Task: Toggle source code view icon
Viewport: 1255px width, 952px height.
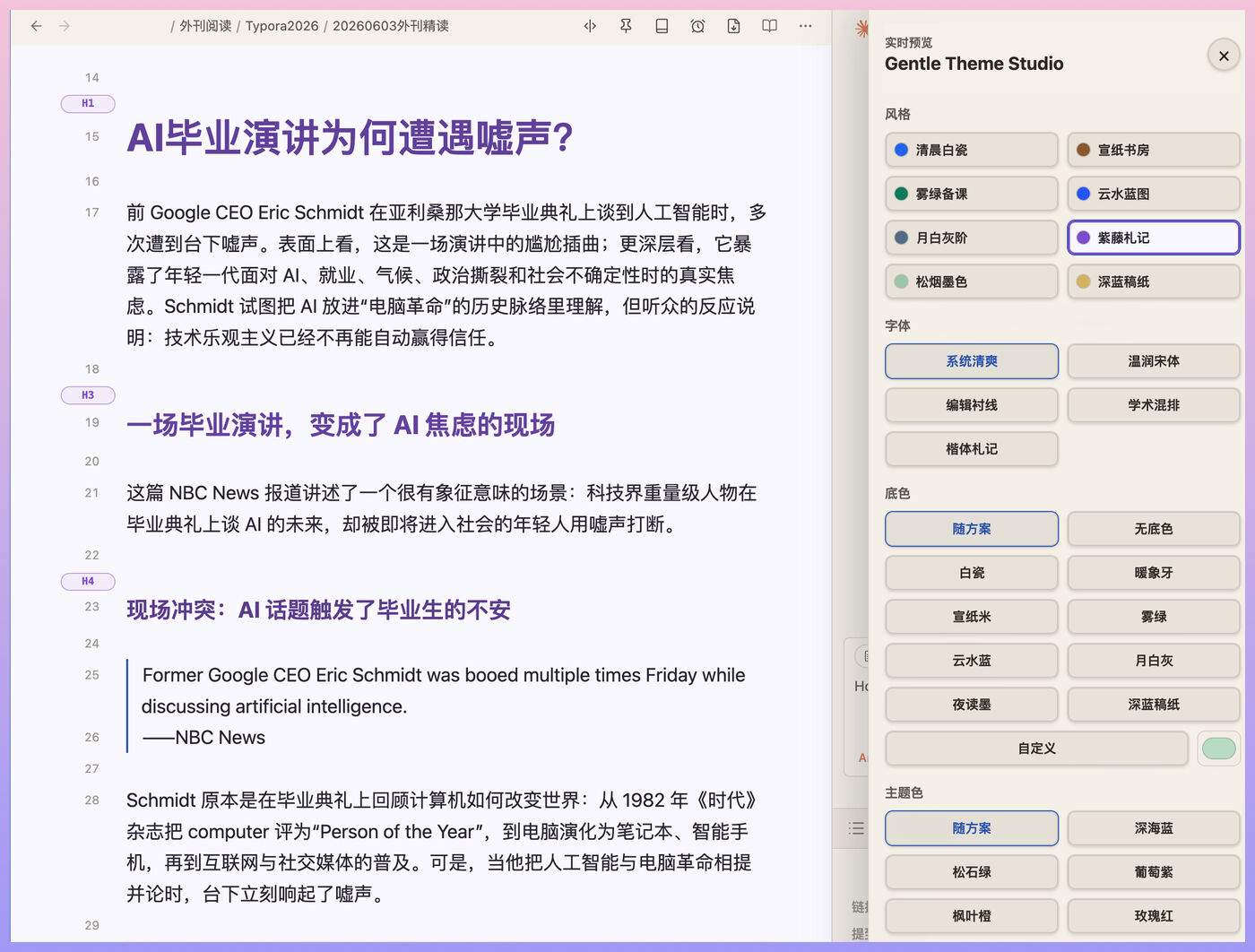Action: pyautogui.click(x=590, y=26)
